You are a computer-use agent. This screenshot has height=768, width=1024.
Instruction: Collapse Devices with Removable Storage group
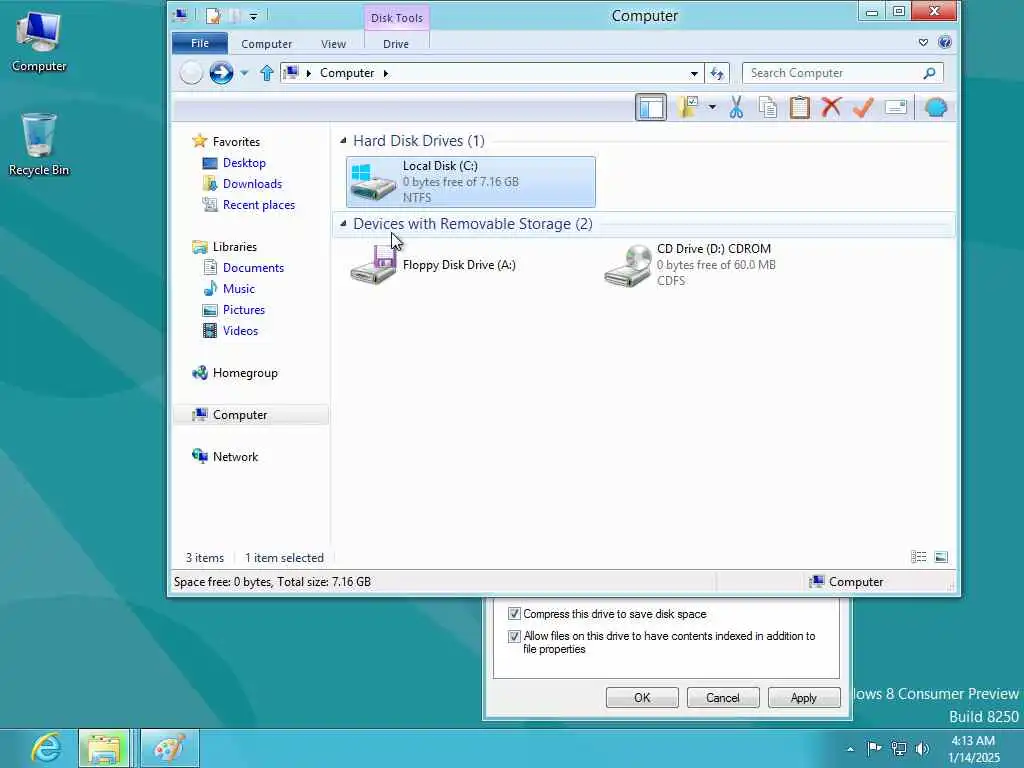coord(344,223)
